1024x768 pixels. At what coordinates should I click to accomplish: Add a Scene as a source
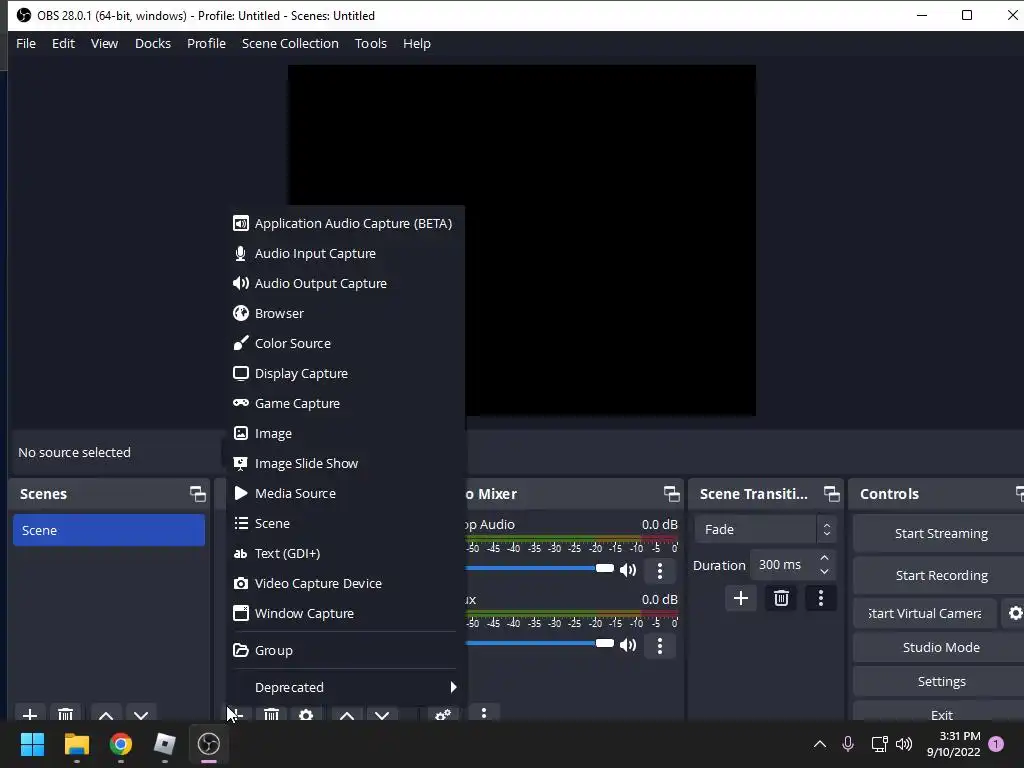click(x=345, y=524)
